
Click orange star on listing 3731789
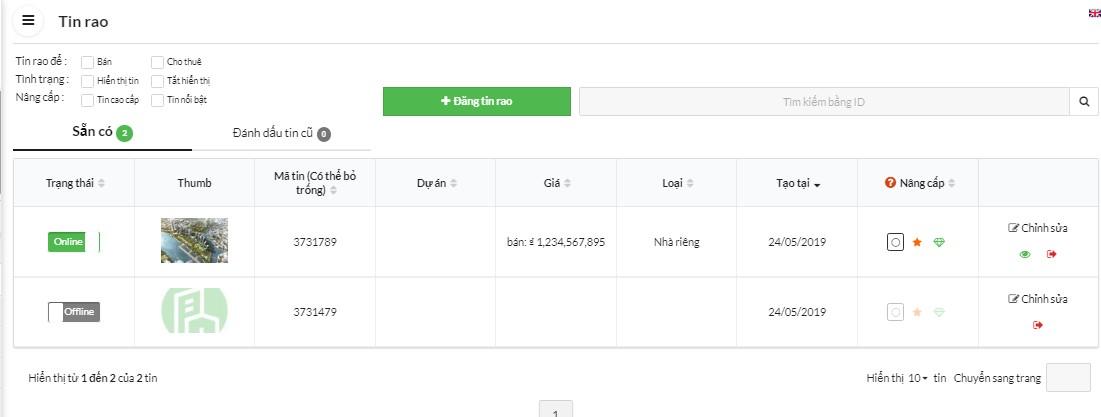(917, 242)
